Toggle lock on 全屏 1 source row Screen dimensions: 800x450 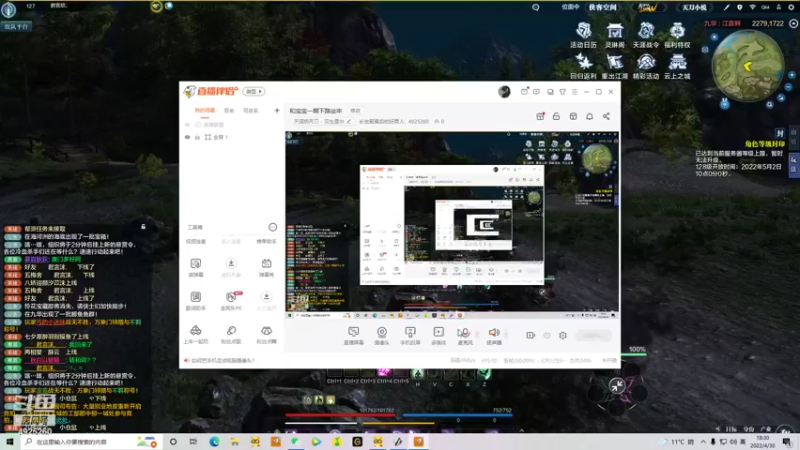tap(197, 137)
